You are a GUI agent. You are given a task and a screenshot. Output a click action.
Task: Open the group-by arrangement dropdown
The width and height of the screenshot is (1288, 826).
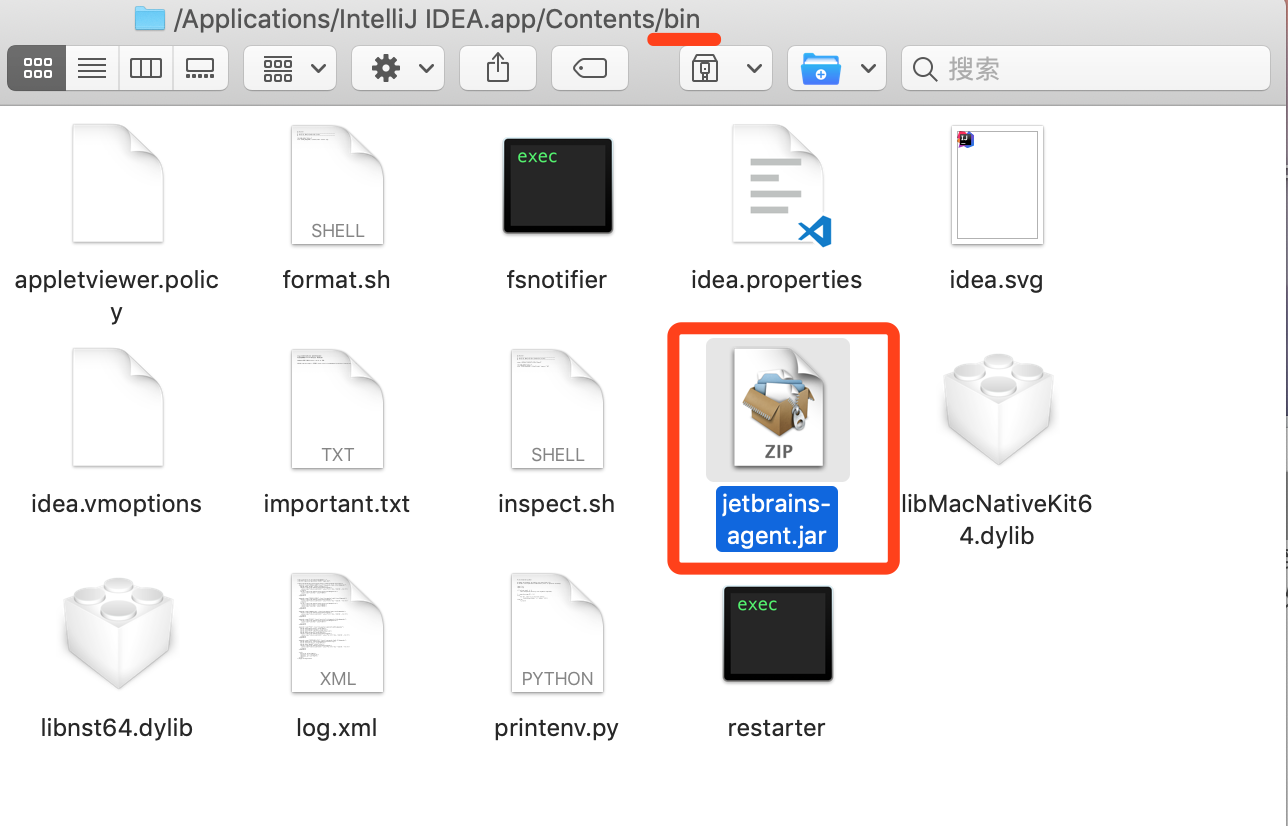point(292,68)
